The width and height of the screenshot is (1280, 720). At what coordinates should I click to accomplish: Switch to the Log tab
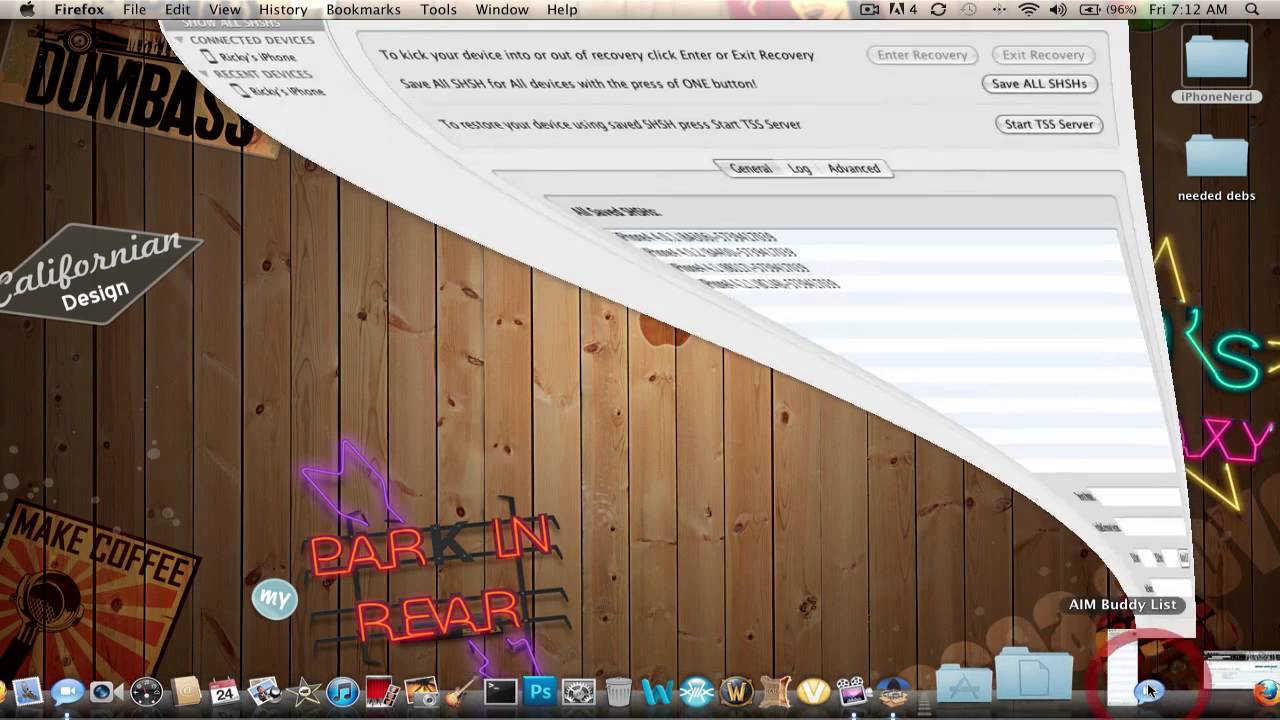(799, 168)
